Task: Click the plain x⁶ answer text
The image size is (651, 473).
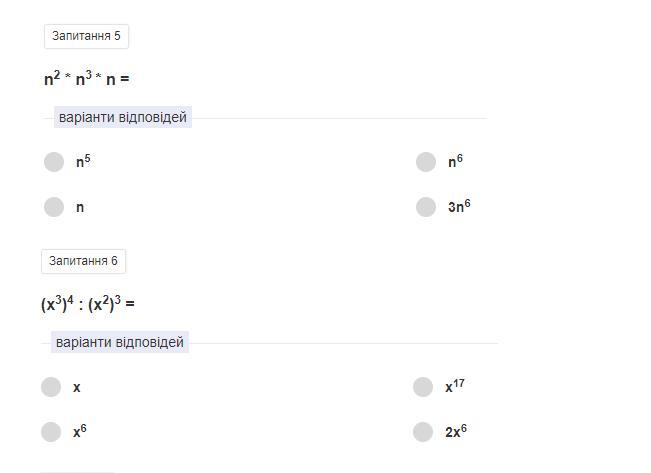Action: pyautogui.click(x=80, y=432)
